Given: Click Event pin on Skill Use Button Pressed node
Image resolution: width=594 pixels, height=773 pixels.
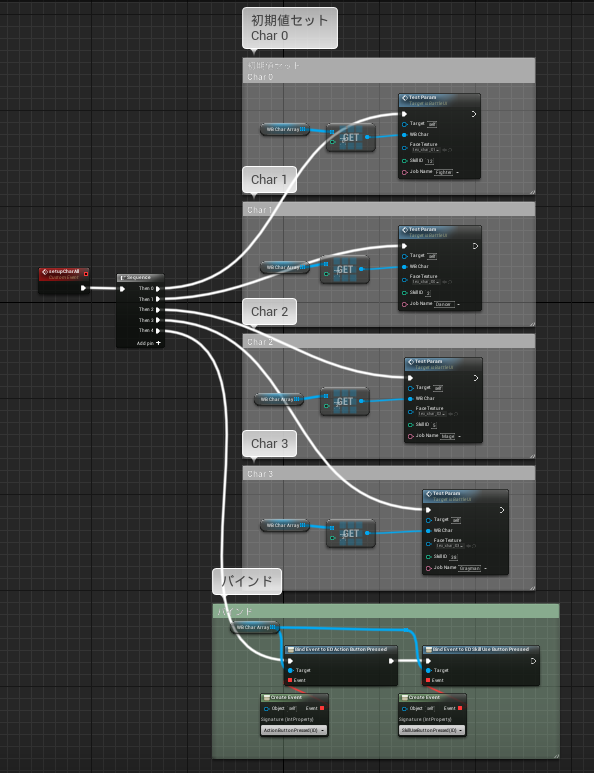Looking at the screenshot, I should coord(428,680).
